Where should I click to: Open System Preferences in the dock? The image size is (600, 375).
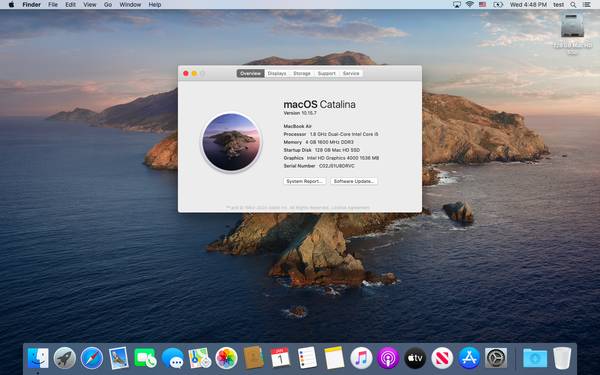[496, 358]
